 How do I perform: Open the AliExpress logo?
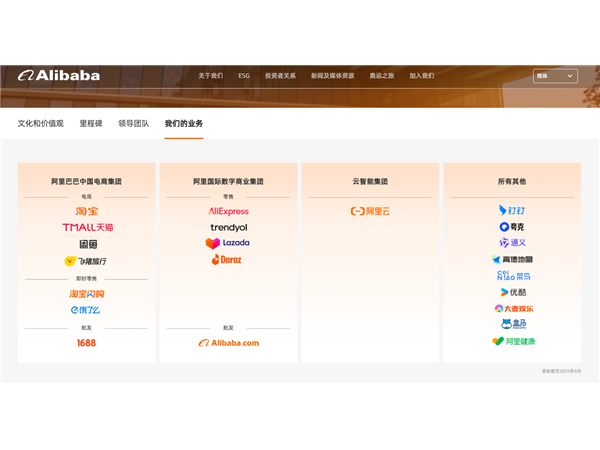tap(228, 211)
